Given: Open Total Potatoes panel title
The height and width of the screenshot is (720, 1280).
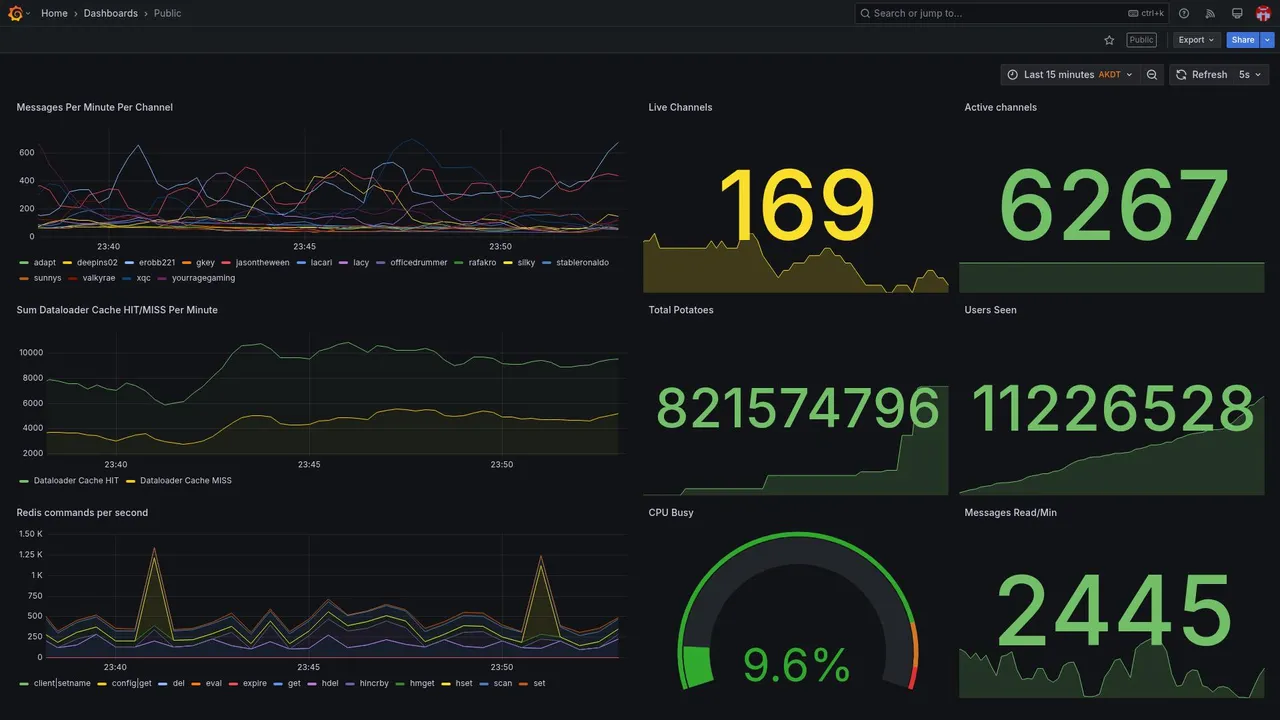Looking at the screenshot, I should point(681,310).
